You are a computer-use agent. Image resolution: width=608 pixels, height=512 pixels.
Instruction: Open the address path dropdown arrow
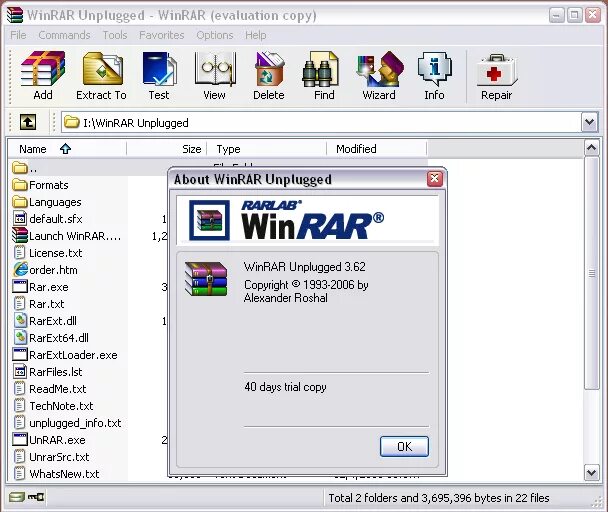[x=589, y=122]
